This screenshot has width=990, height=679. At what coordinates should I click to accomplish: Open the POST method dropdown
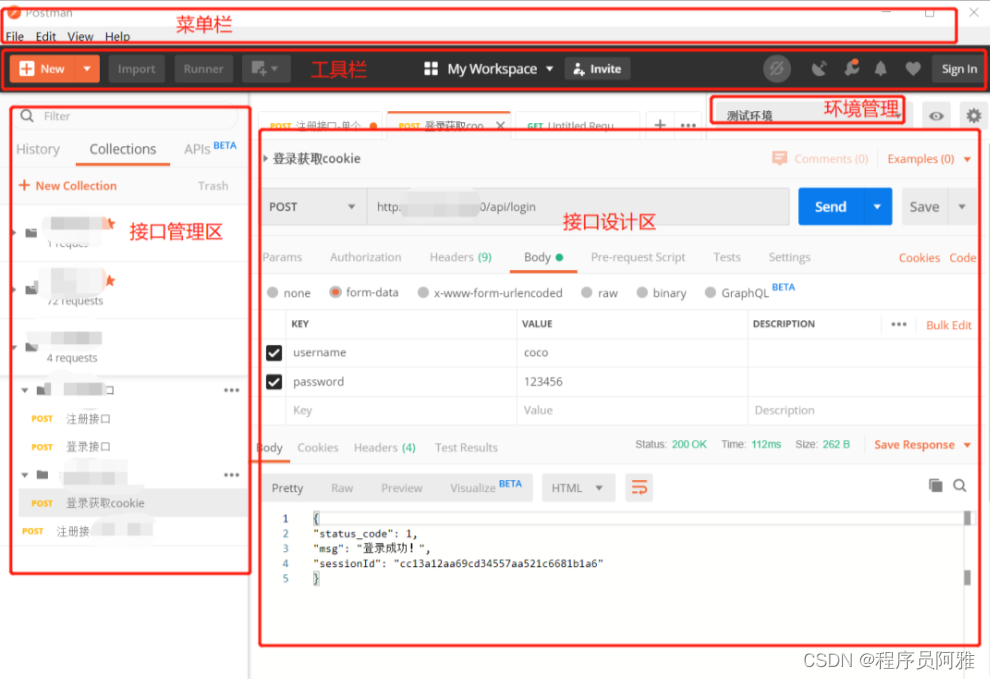click(x=314, y=207)
